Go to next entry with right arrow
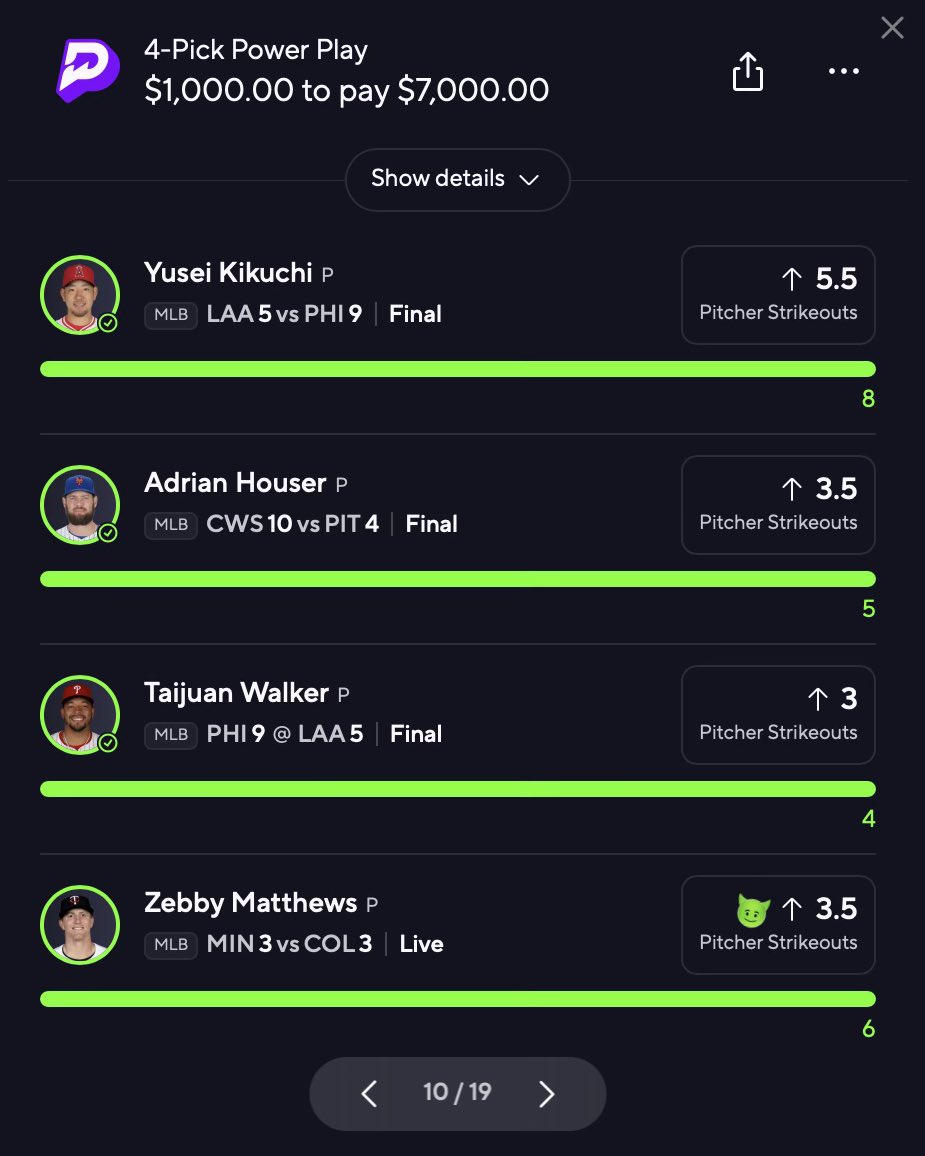Screen dimensions: 925x1156 point(546,1093)
